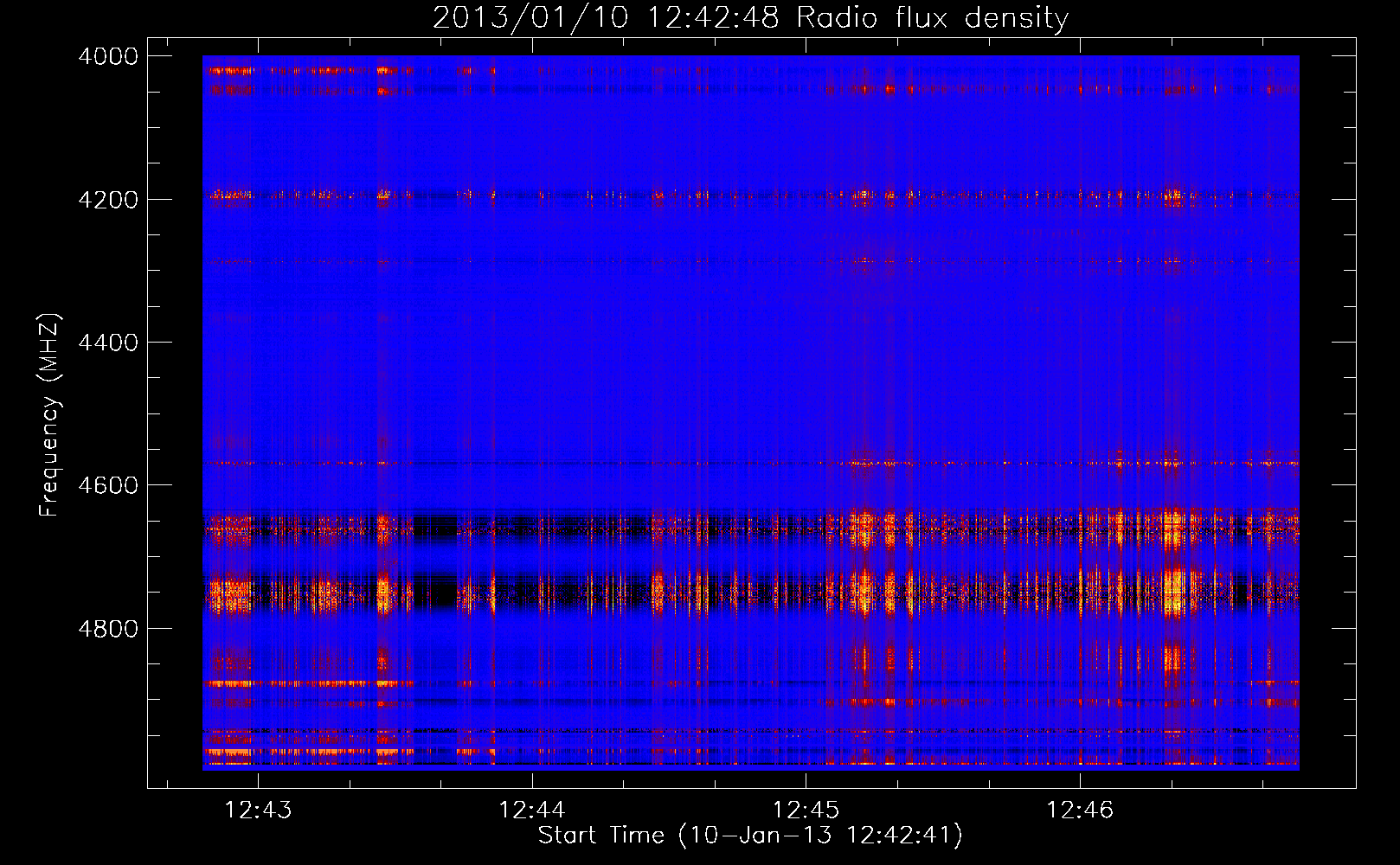Click the '4200' frequency axis label
The image size is (1400, 865).
coord(108,200)
